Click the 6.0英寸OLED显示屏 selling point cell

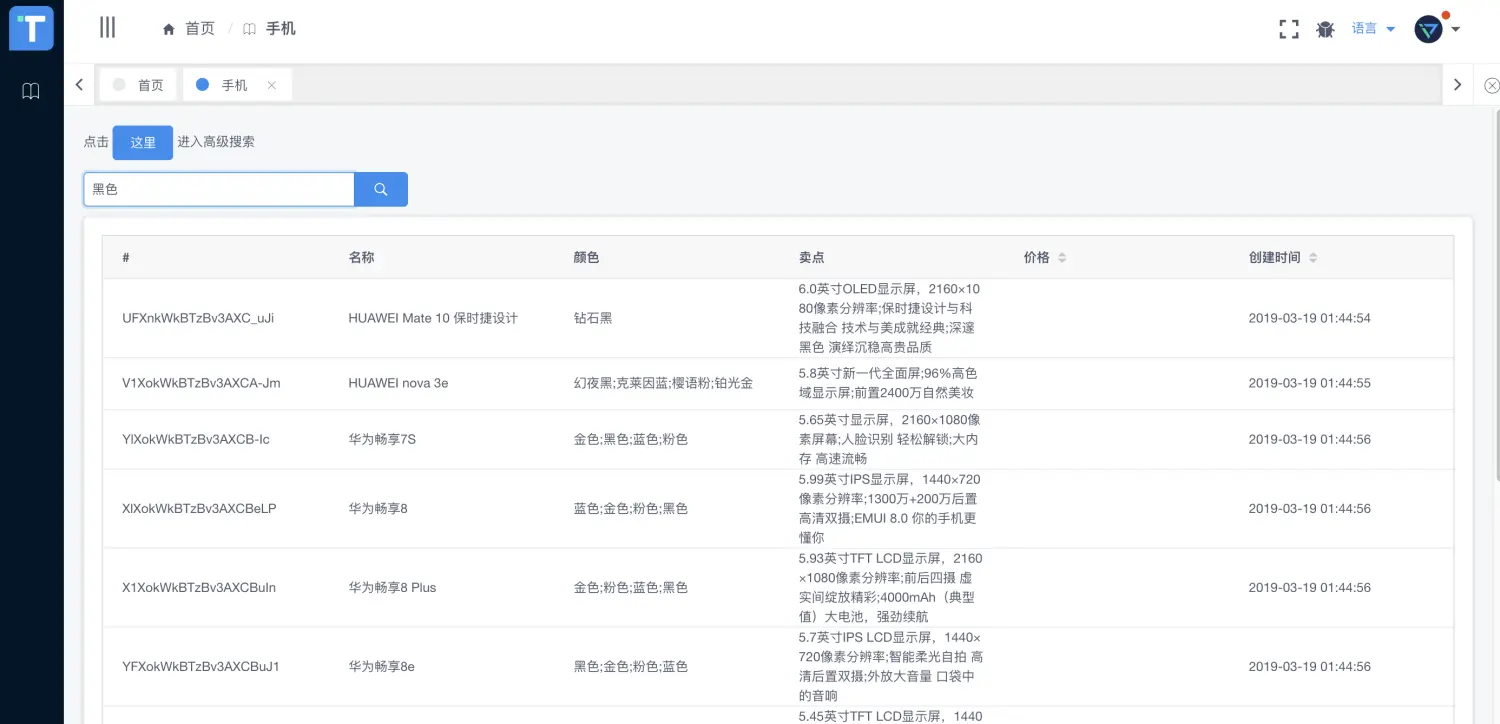click(890, 319)
